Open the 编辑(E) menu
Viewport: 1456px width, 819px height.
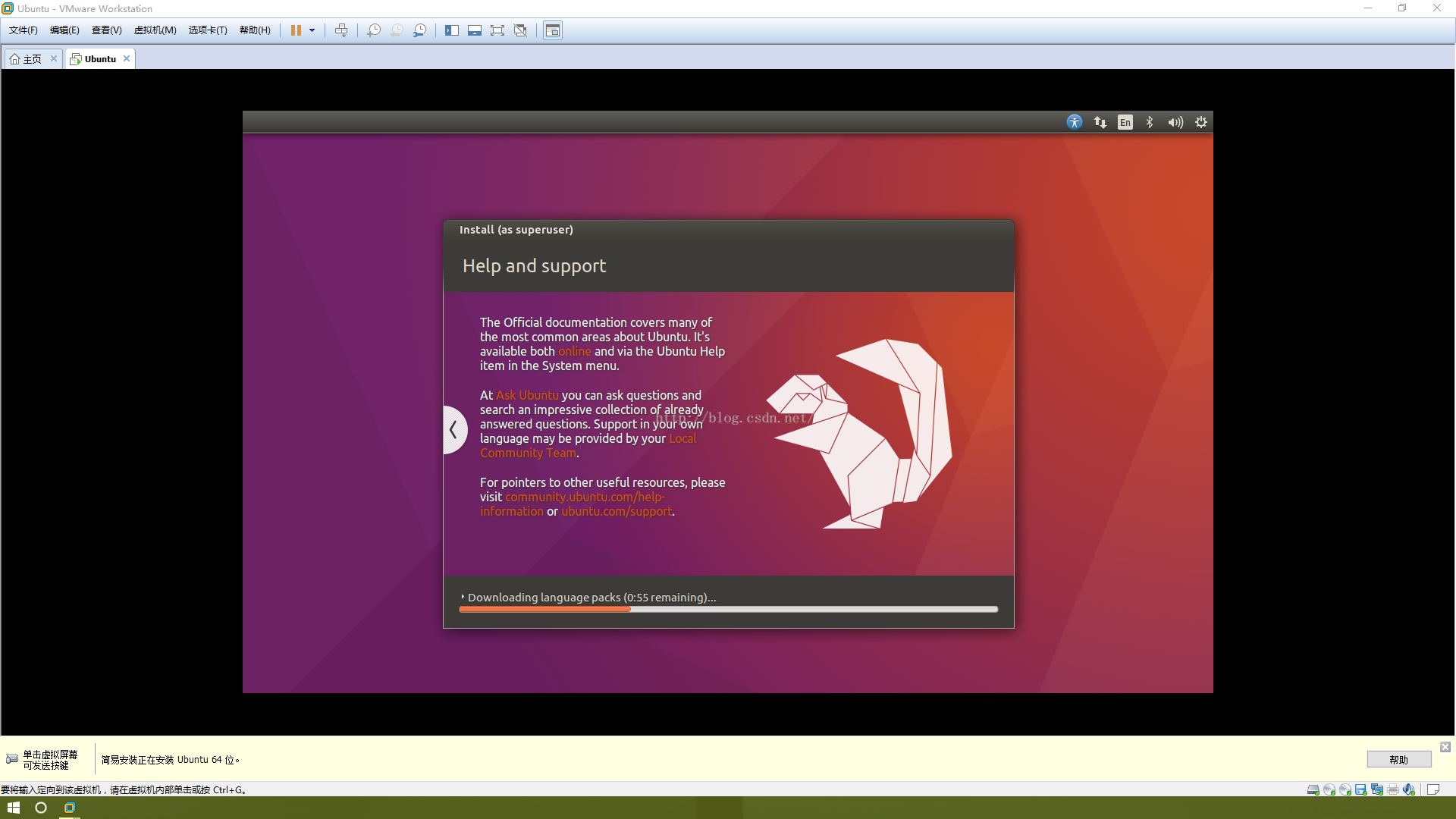click(64, 30)
